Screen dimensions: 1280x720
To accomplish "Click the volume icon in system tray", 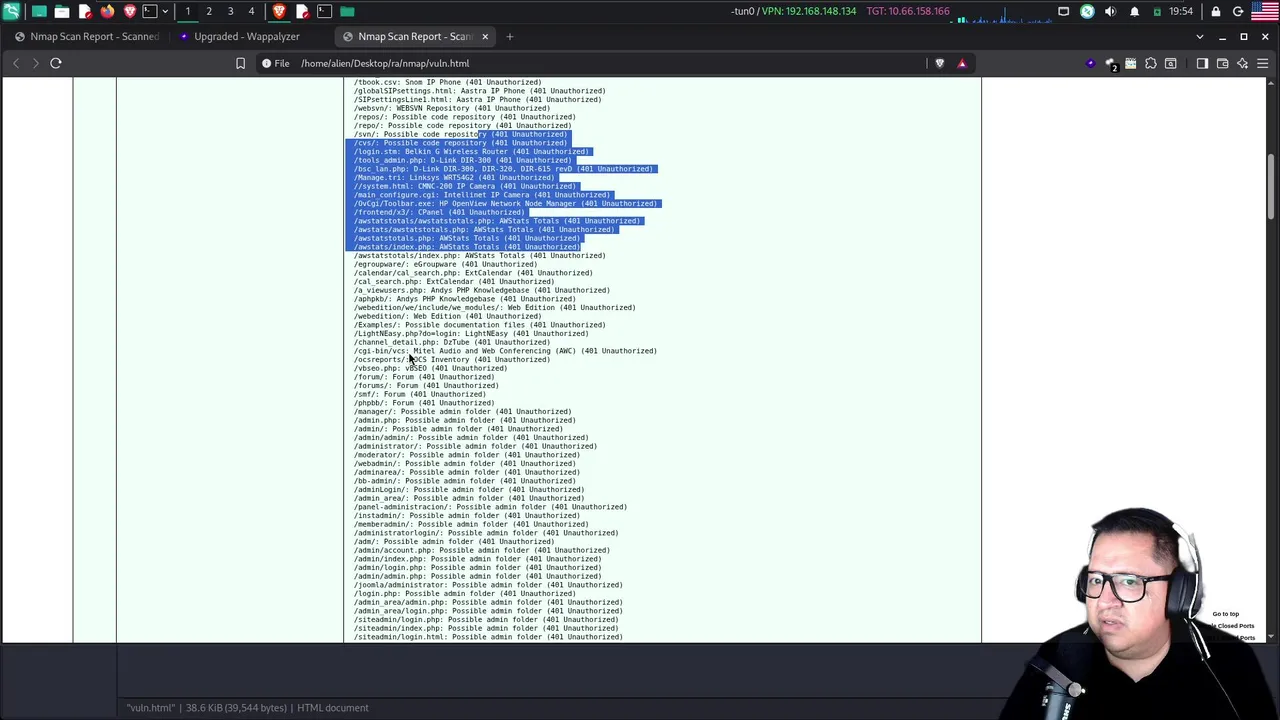I will click(1110, 11).
